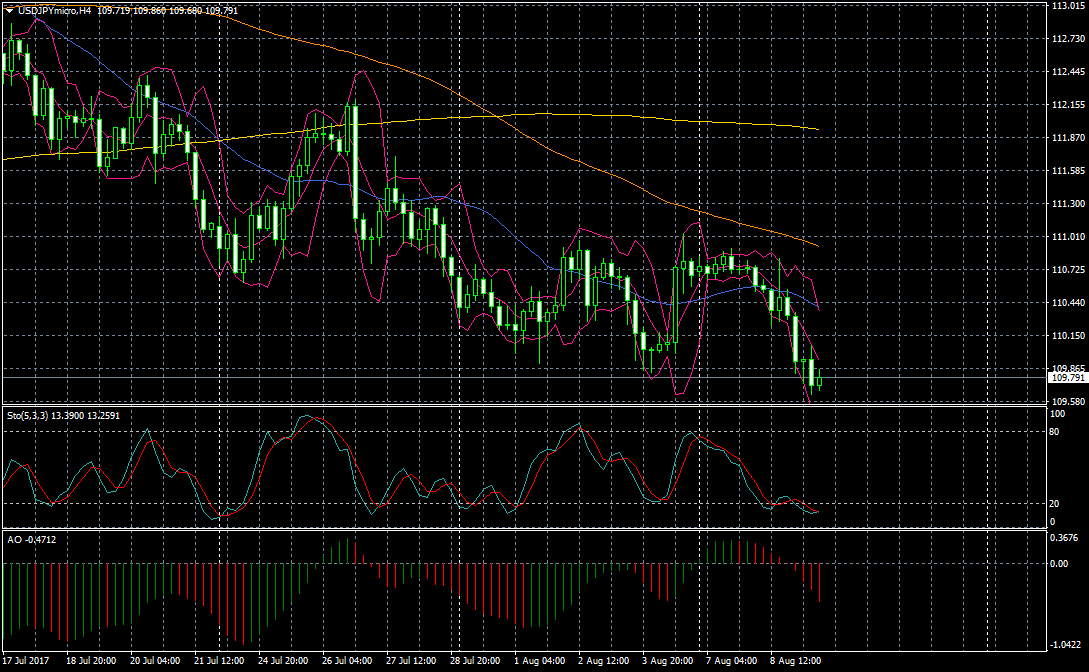This screenshot has width=1089, height=672.
Task: Select the 17 Jul 2017 date label
Action: coord(25,661)
